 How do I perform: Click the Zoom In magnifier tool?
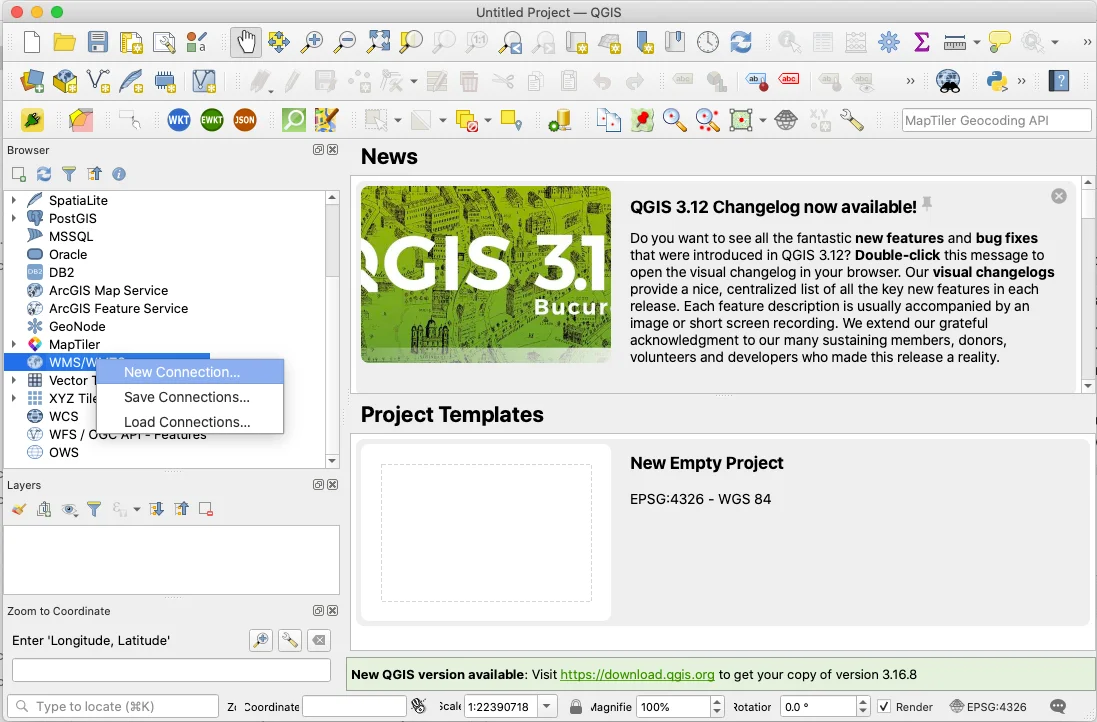point(311,42)
